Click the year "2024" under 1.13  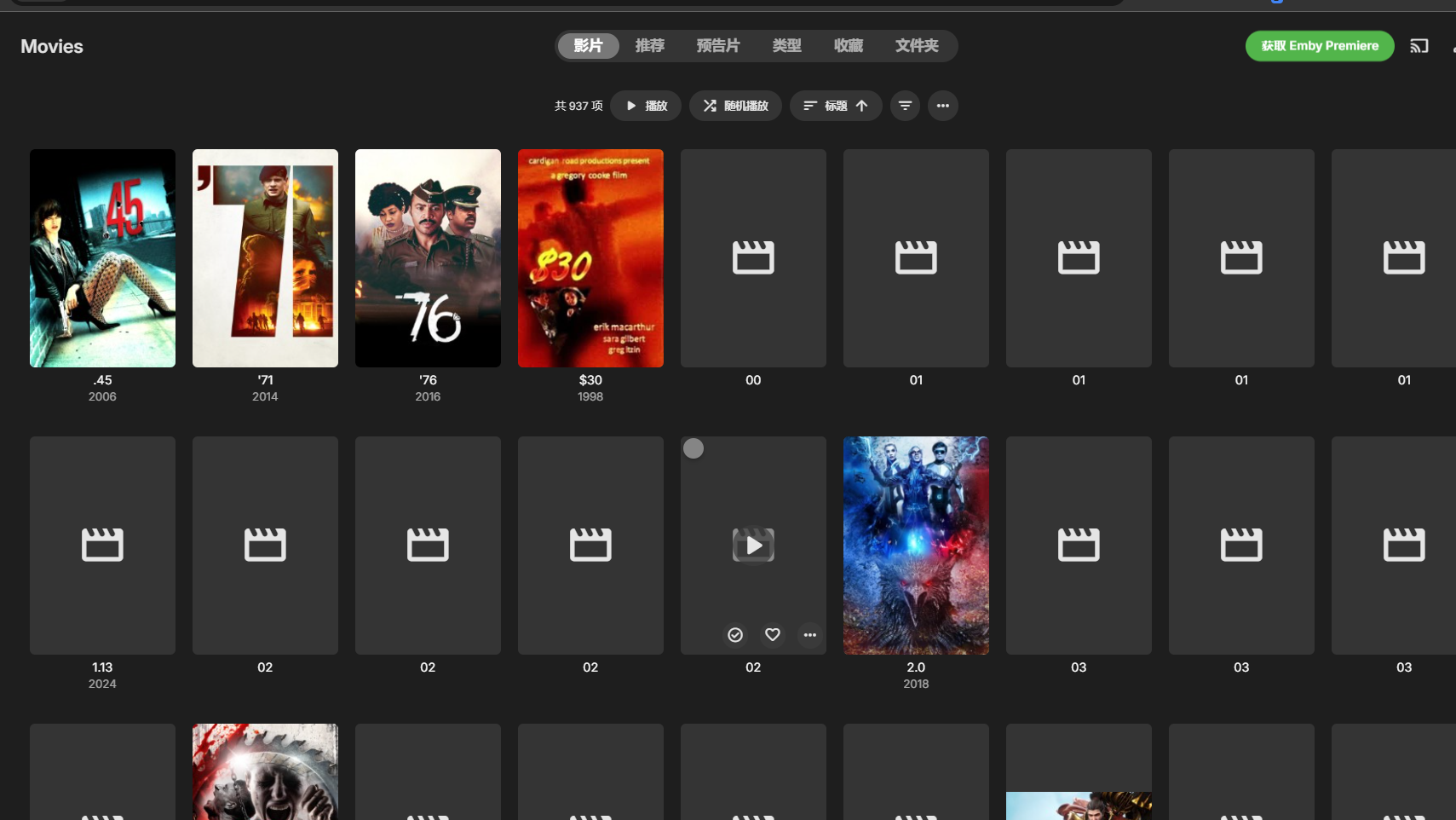coord(102,684)
